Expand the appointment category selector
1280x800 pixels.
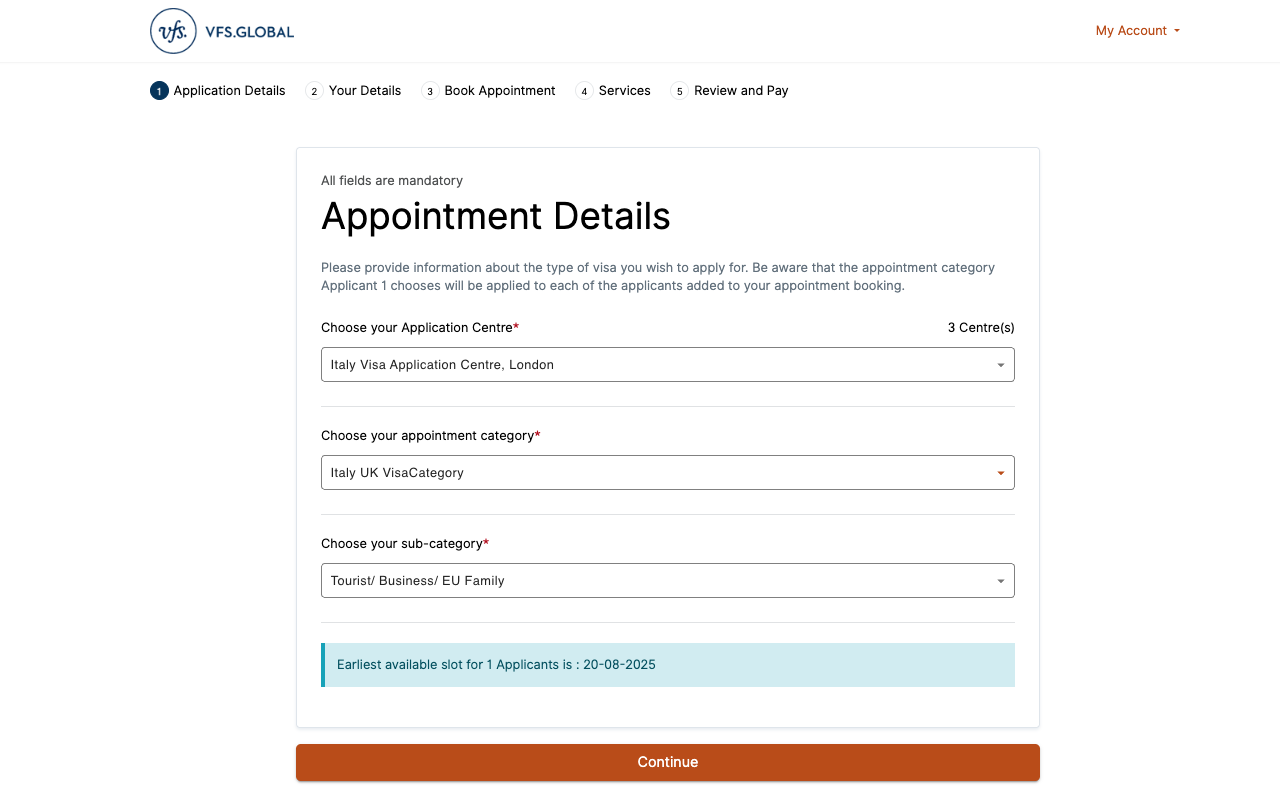point(667,472)
